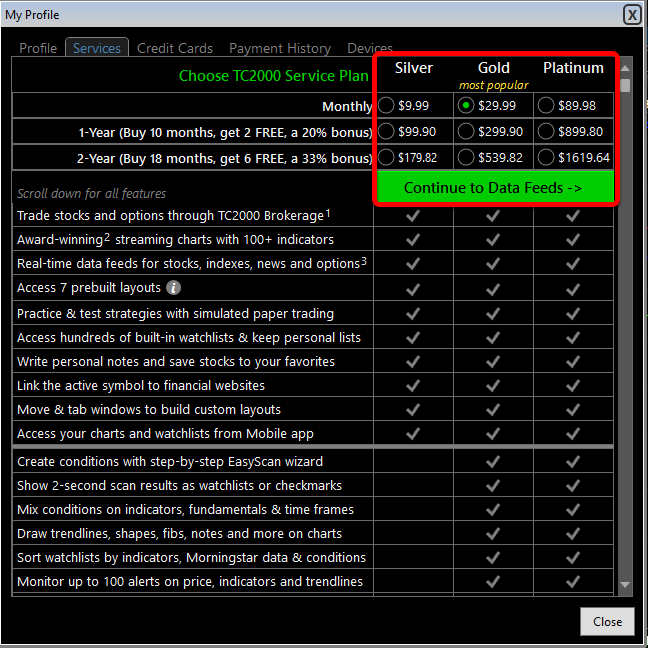The width and height of the screenshot is (648, 648).
Task: Click the info icon beside prebuilt layouts
Action: coord(174,288)
